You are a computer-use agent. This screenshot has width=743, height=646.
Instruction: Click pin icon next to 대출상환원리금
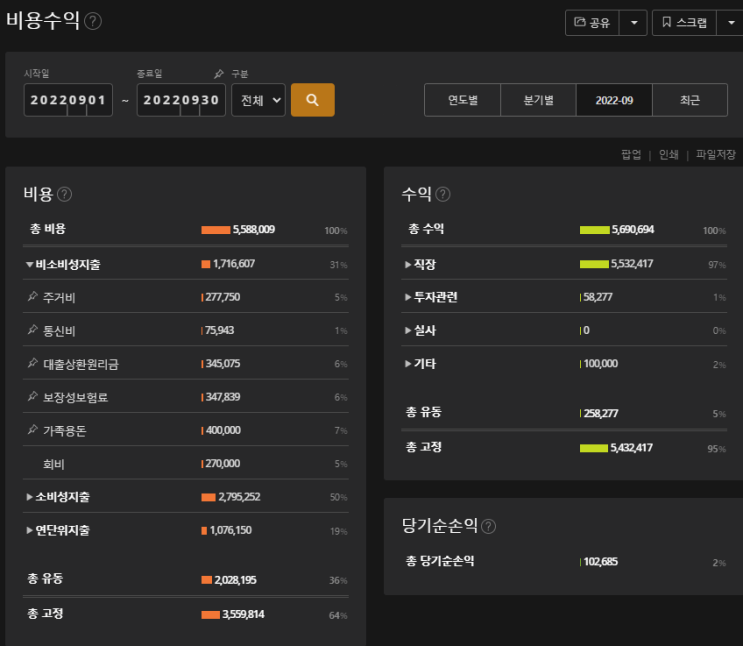click(32, 364)
